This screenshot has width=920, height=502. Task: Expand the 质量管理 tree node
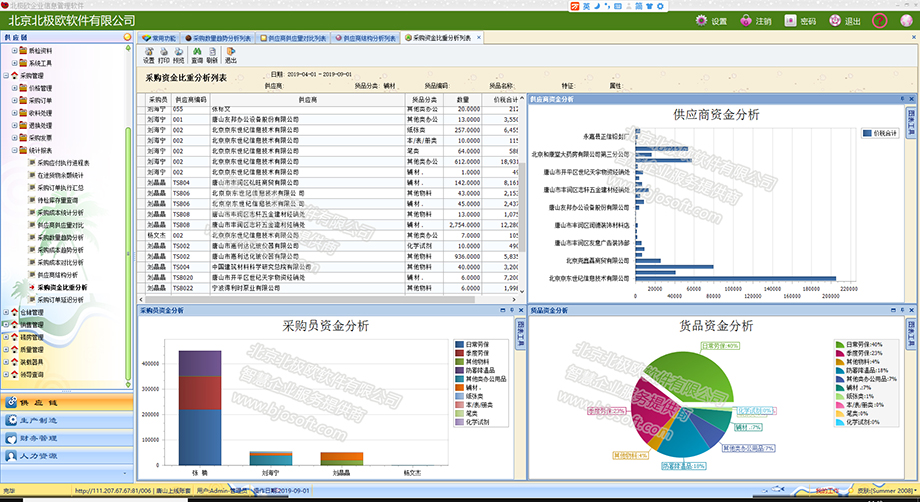(6, 350)
